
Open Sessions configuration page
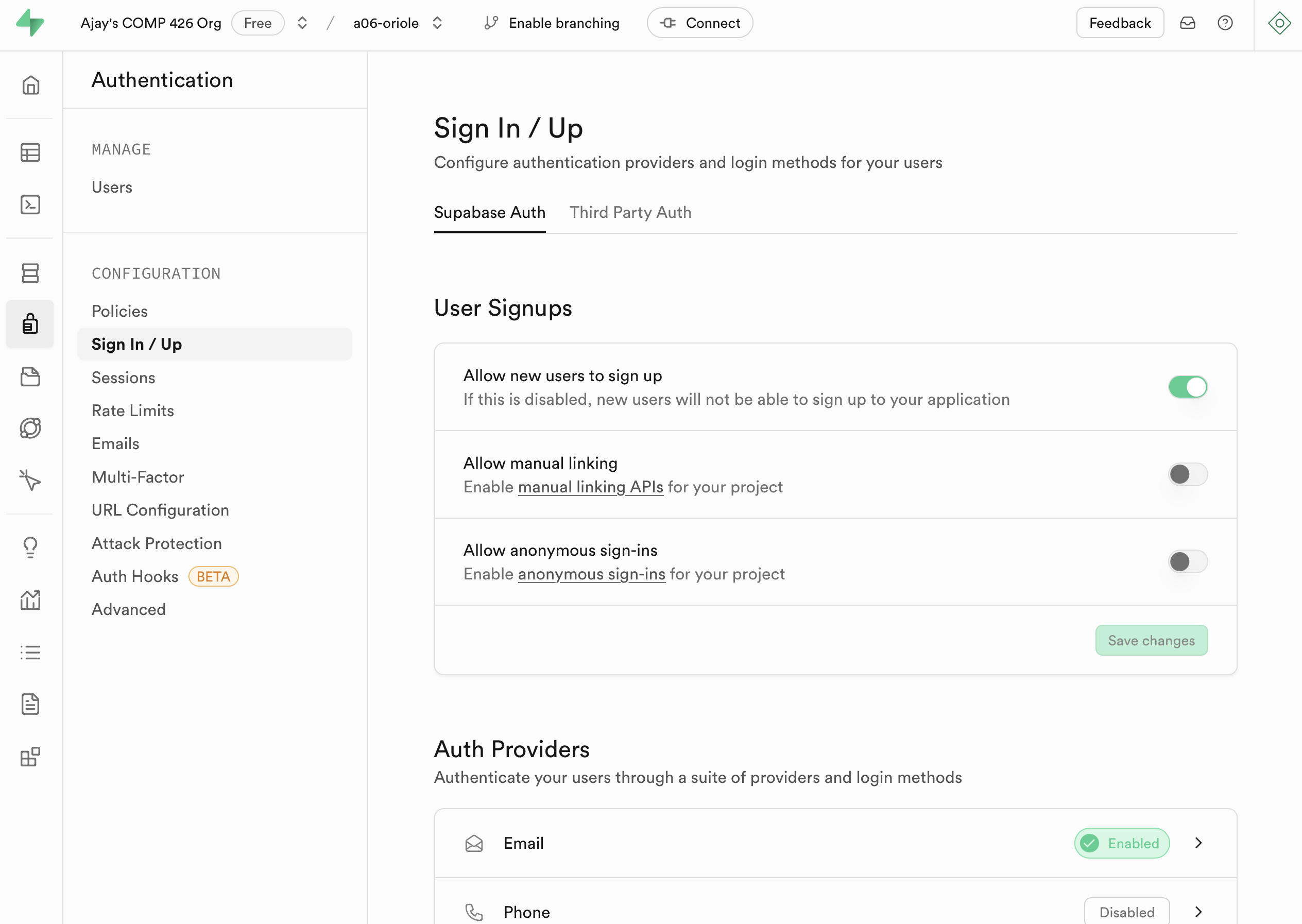coord(124,378)
